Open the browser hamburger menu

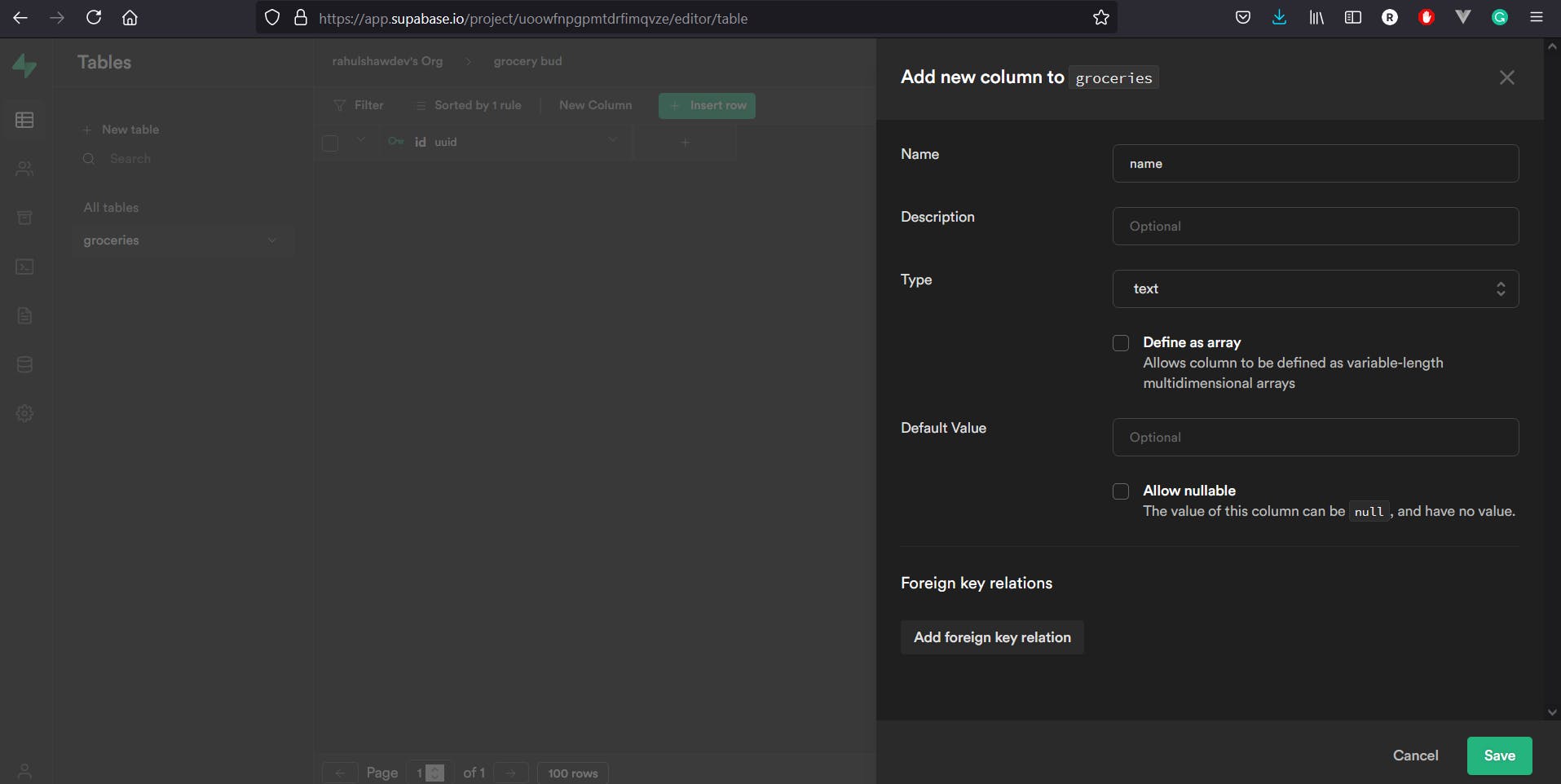[1537, 17]
